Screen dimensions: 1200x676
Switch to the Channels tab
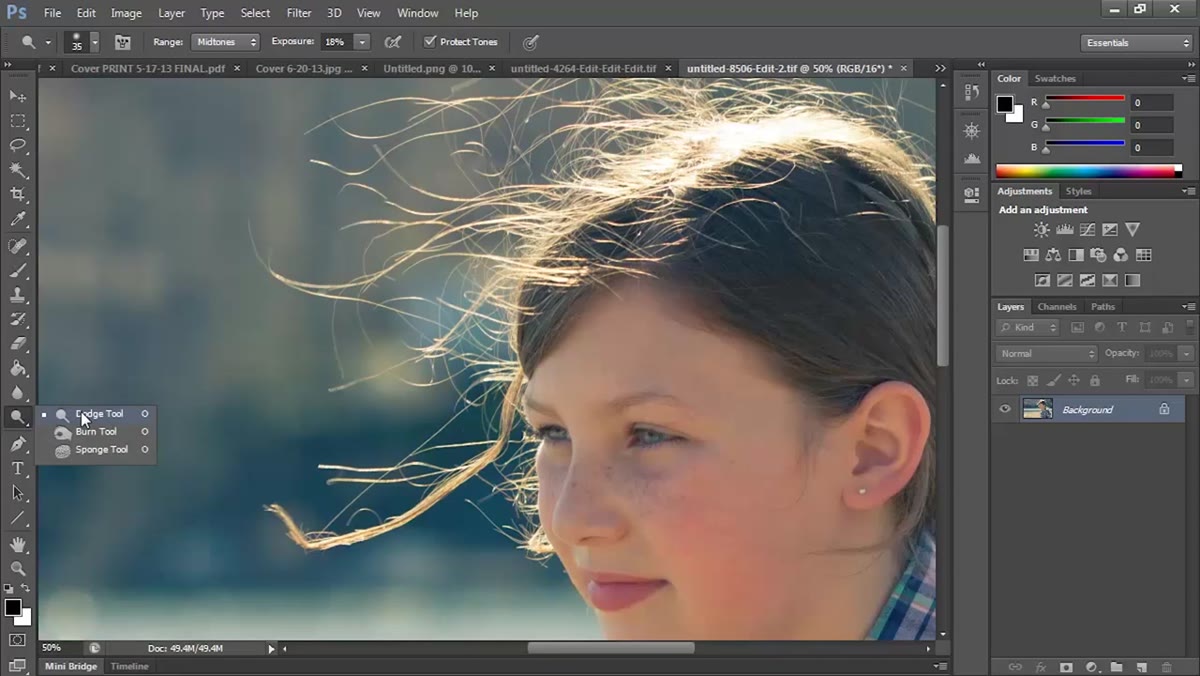point(1057,307)
